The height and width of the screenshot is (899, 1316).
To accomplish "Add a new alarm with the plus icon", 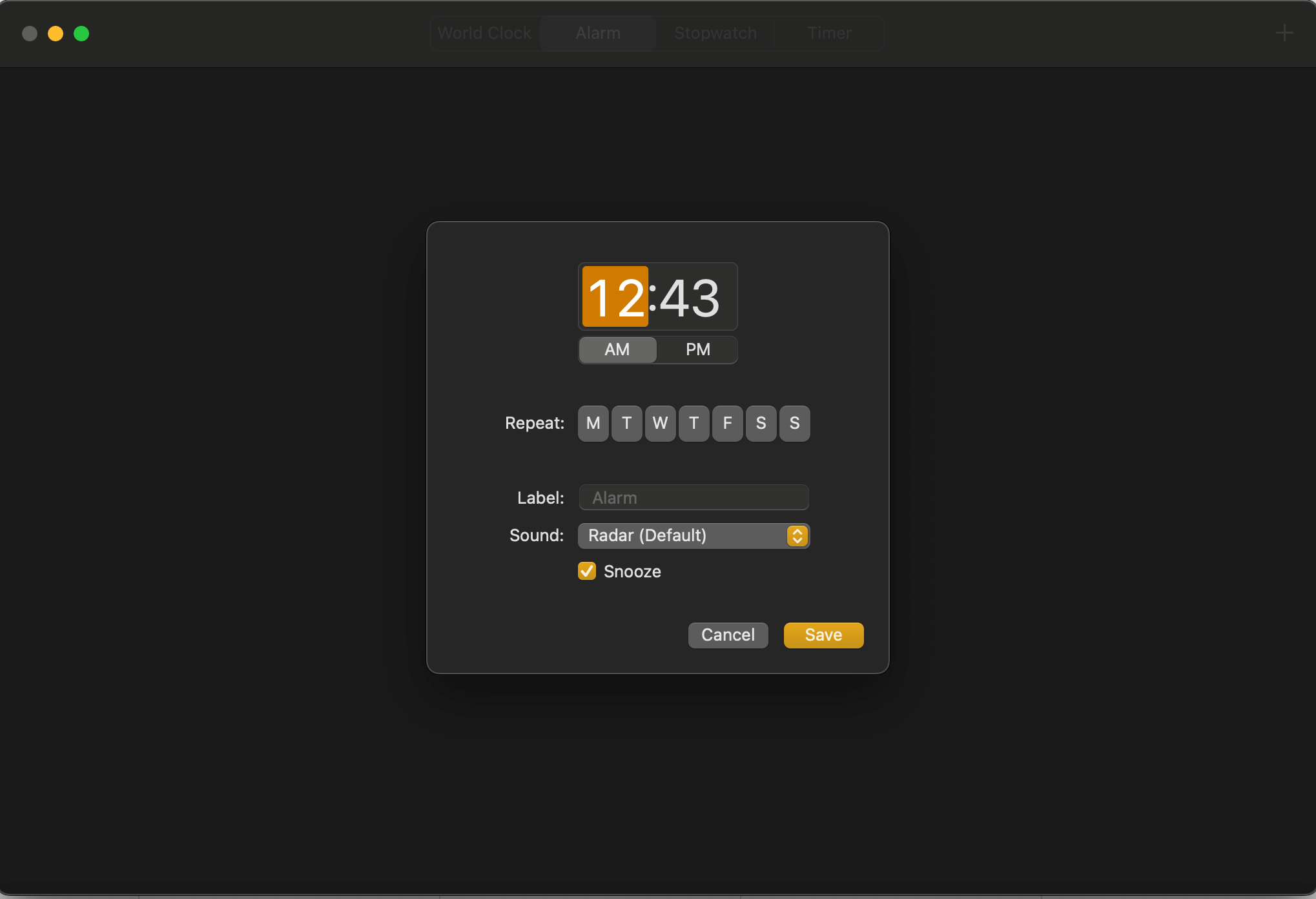I will pos(1284,33).
